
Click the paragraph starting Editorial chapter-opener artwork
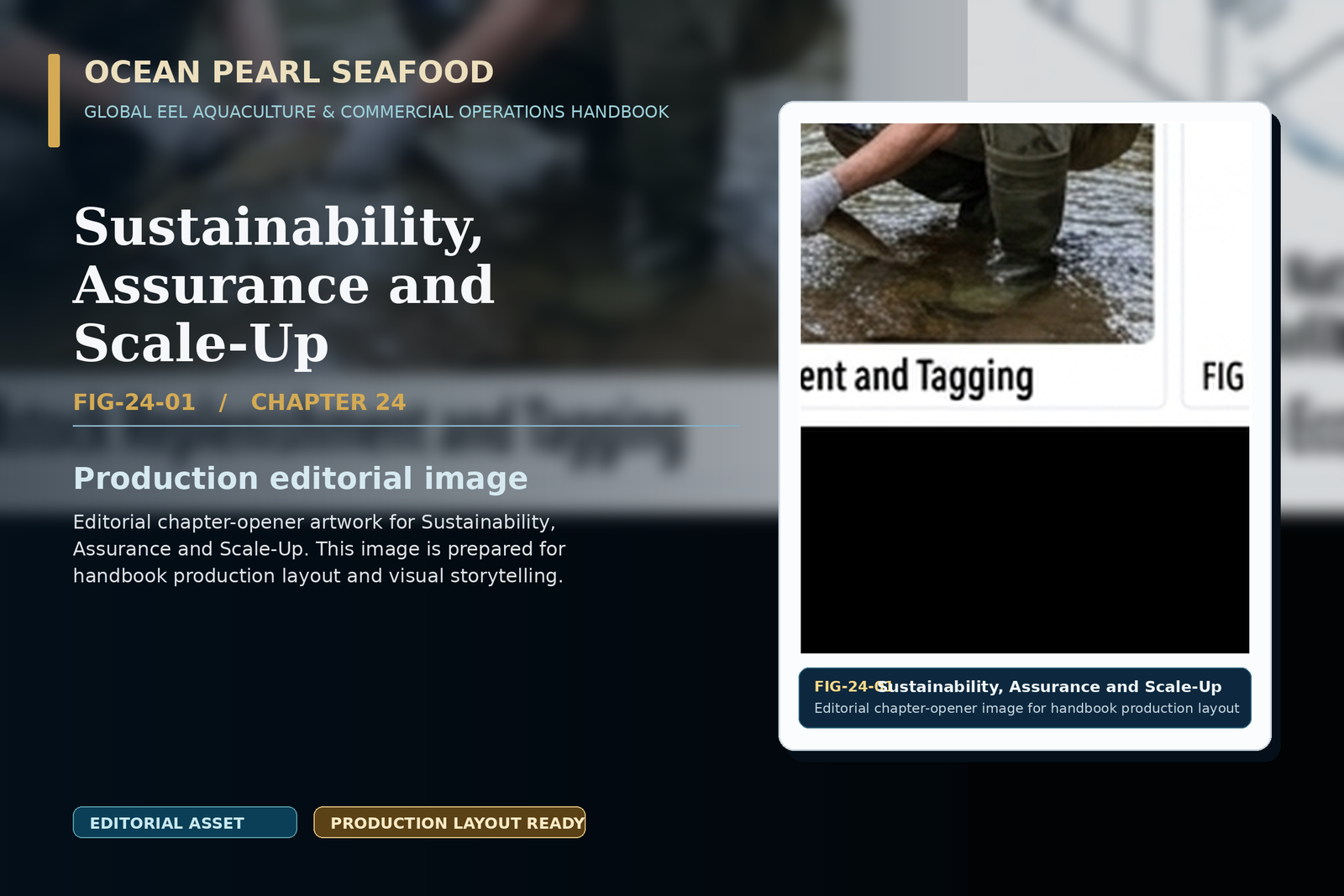319,549
